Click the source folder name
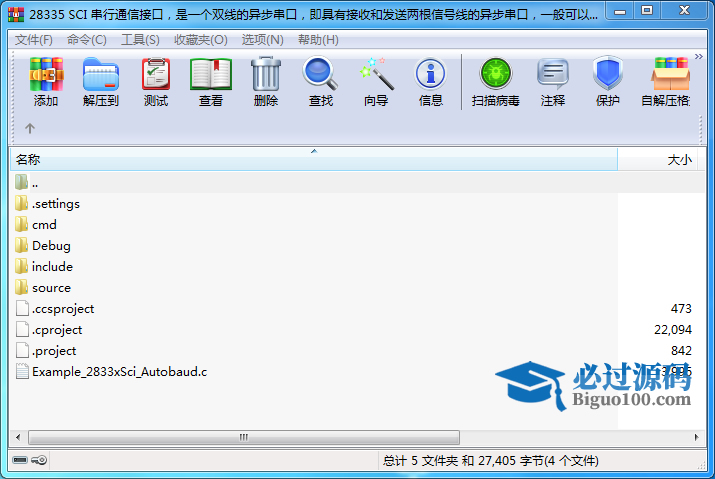The width and height of the screenshot is (715, 479). point(52,287)
